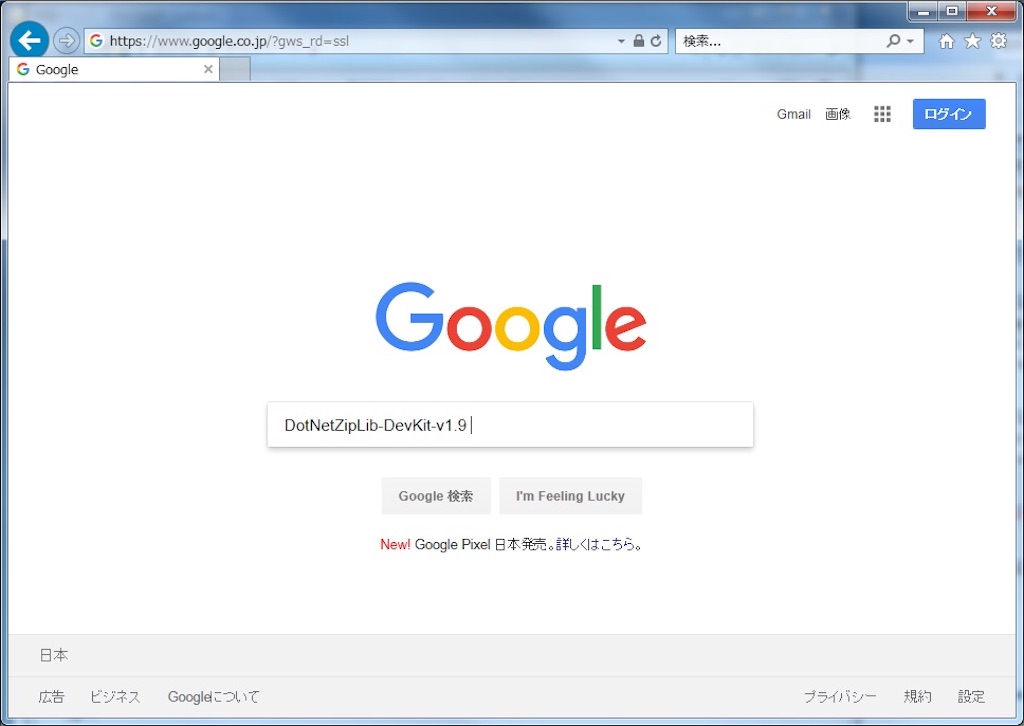This screenshot has height=726, width=1024.
Task: Open the search provider dropdown arrow
Action: (x=910, y=41)
